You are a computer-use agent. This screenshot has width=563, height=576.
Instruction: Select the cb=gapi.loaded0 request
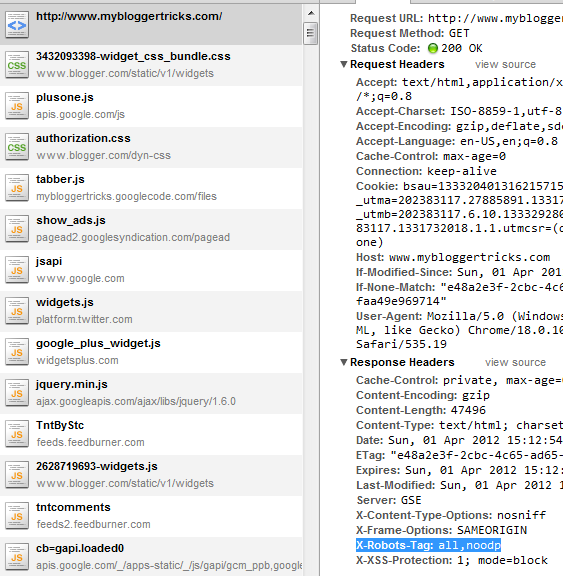tap(151, 557)
